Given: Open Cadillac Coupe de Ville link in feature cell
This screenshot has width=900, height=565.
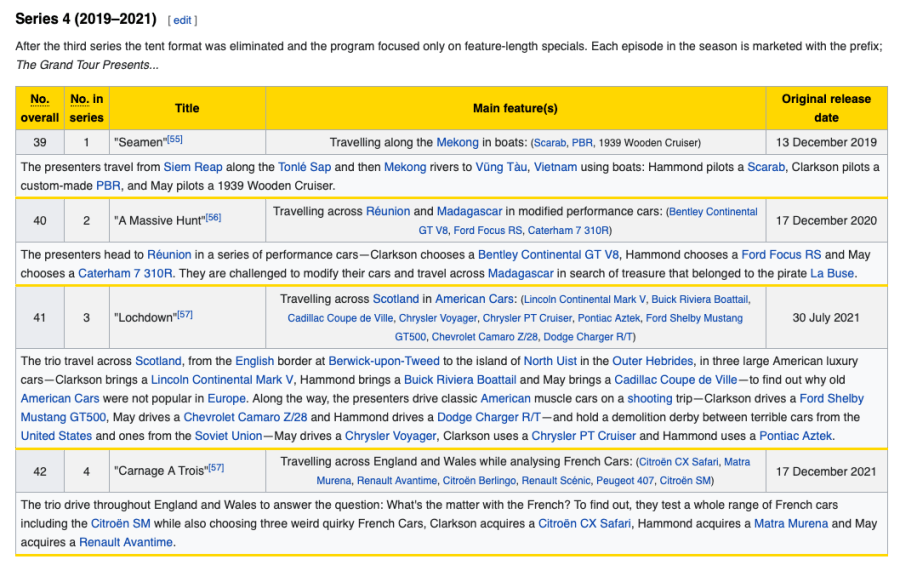Looking at the screenshot, I should [x=340, y=318].
